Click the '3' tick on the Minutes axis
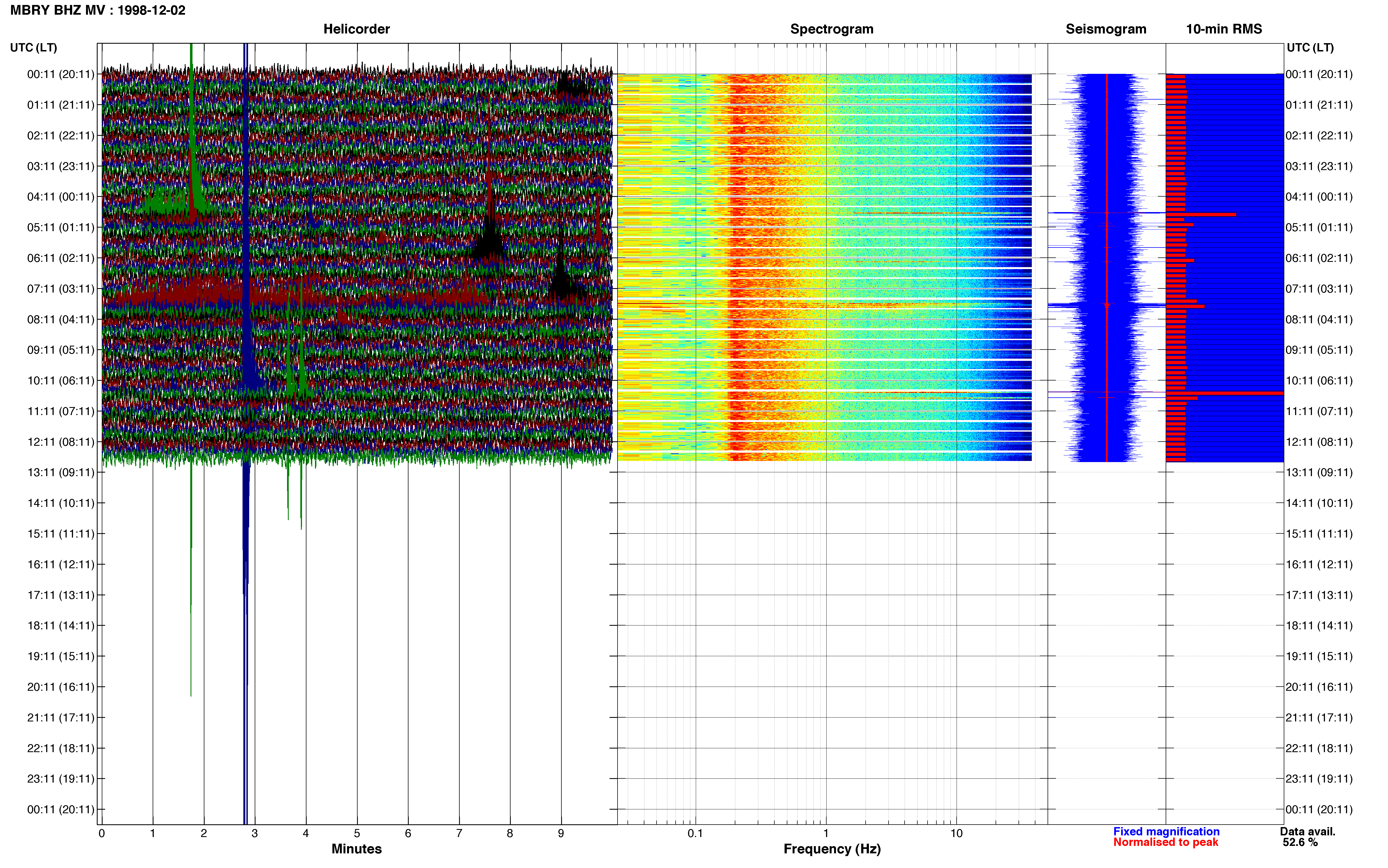 tap(255, 833)
